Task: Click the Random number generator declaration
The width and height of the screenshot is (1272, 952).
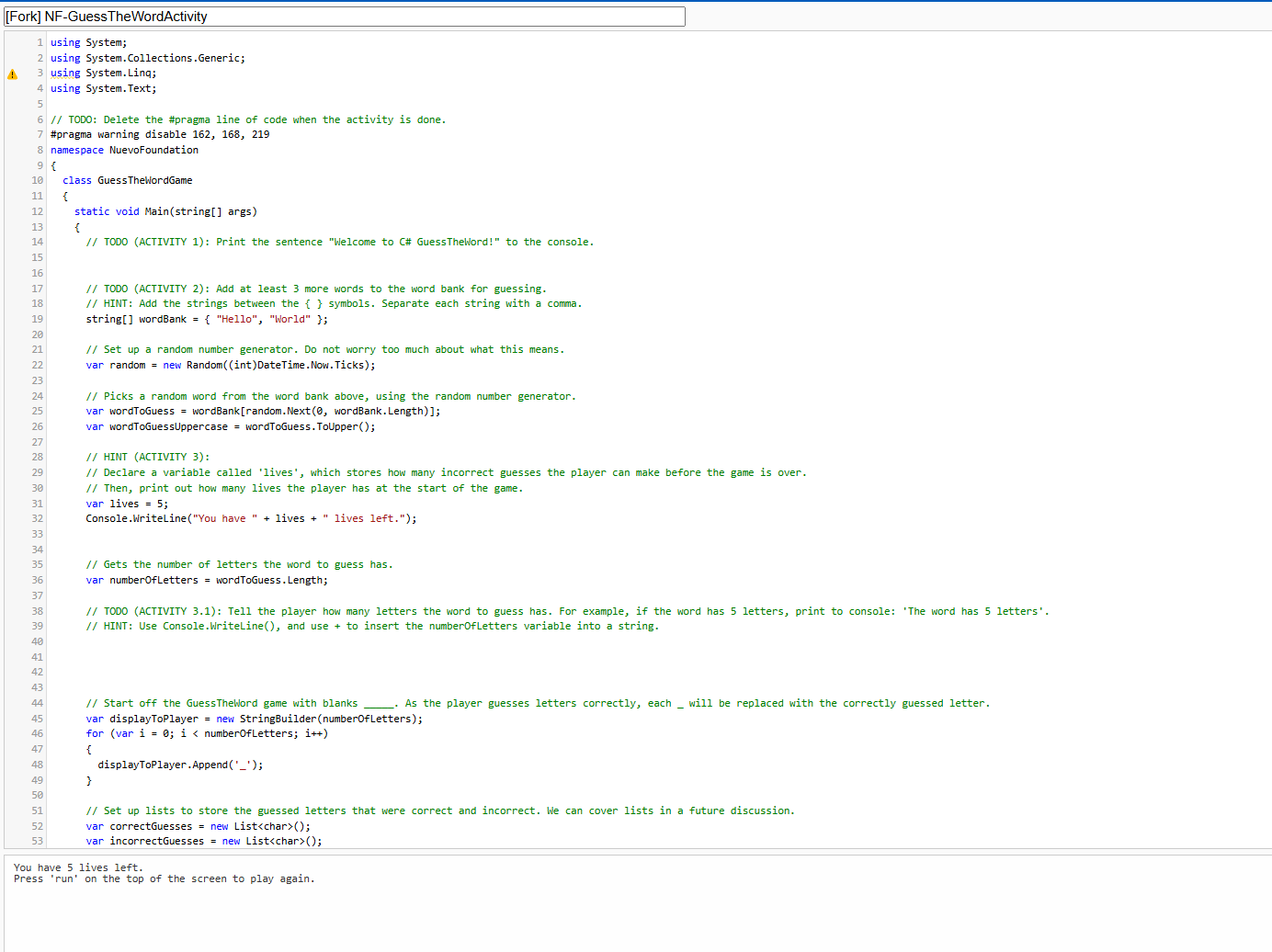Action: [230, 365]
